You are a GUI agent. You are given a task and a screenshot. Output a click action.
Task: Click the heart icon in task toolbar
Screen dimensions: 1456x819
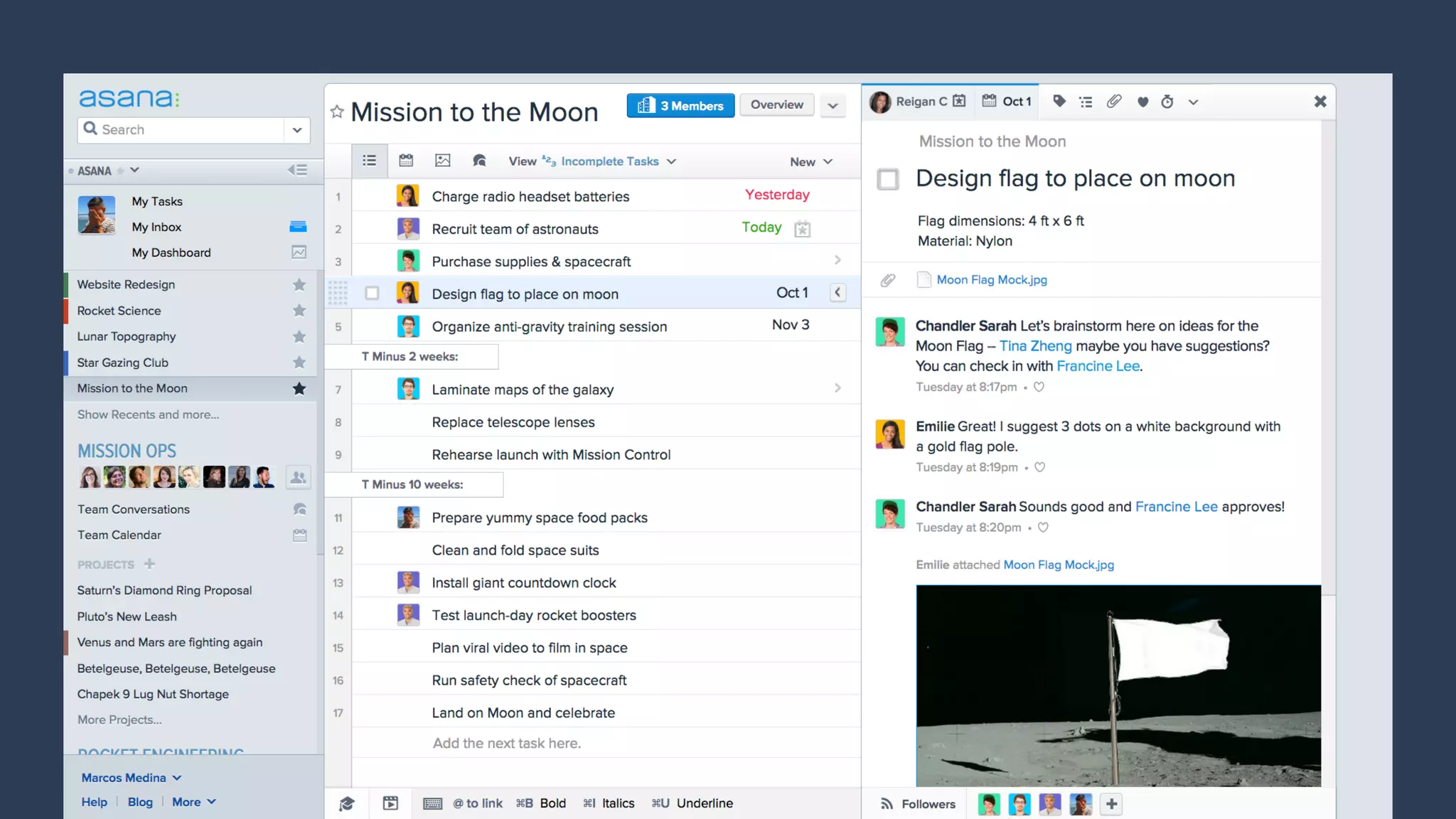[1142, 102]
